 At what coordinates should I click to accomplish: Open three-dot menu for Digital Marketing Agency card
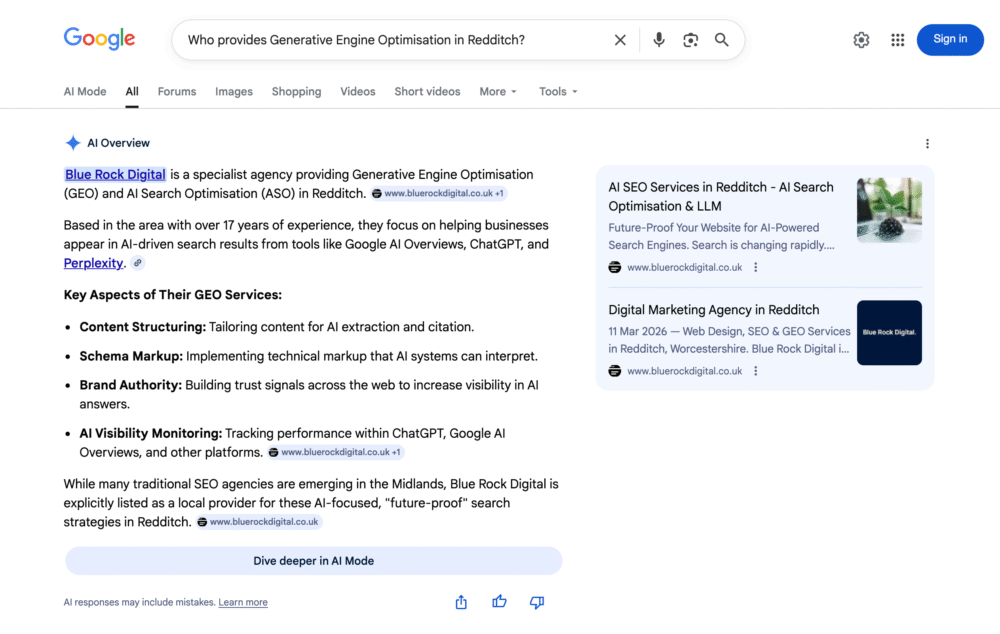coord(756,371)
